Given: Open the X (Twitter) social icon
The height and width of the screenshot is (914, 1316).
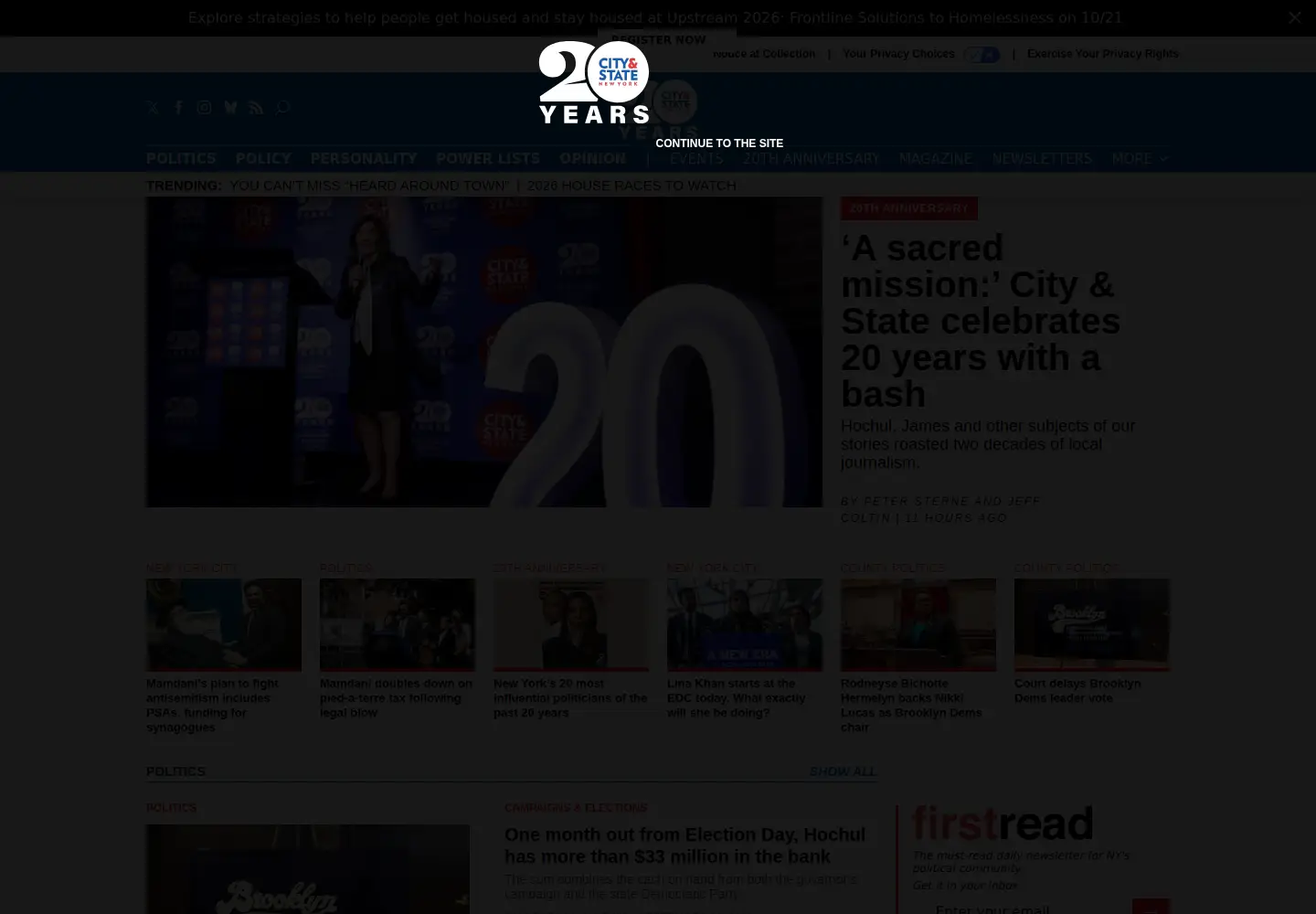Looking at the screenshot, I should click(153, 108).
